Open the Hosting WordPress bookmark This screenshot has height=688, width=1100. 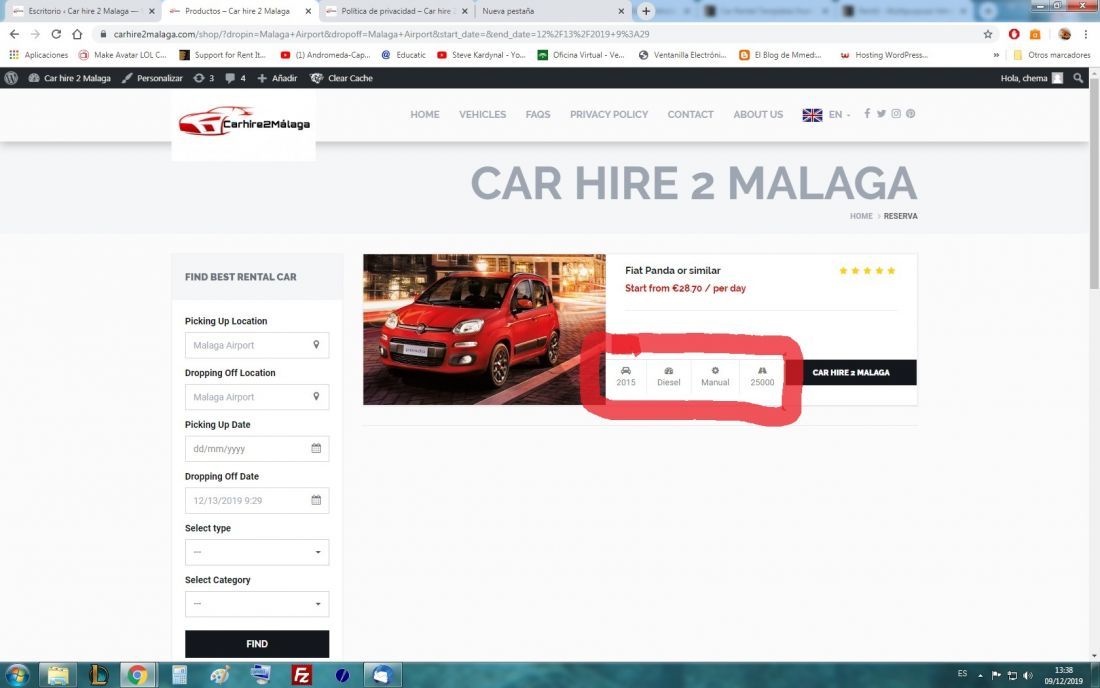[x=884, y=55]
